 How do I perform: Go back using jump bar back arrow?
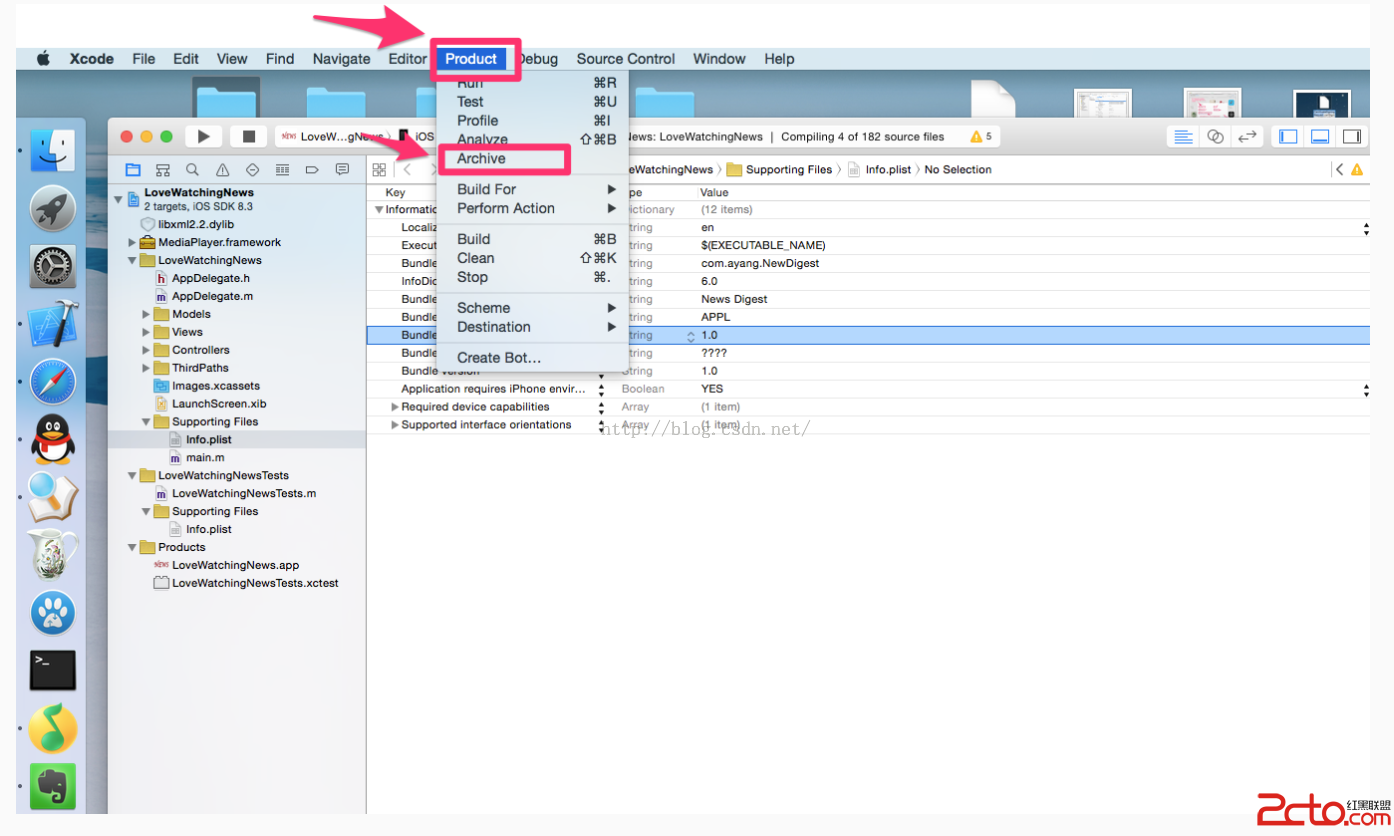coord(407,170)
